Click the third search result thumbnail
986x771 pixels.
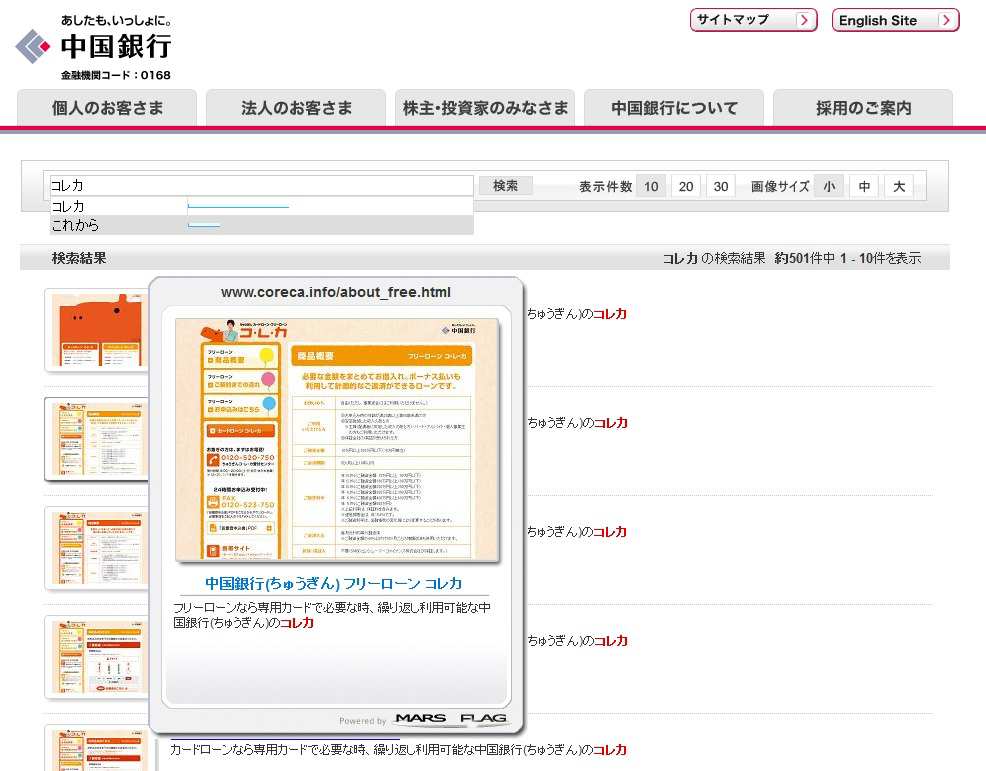97,548
